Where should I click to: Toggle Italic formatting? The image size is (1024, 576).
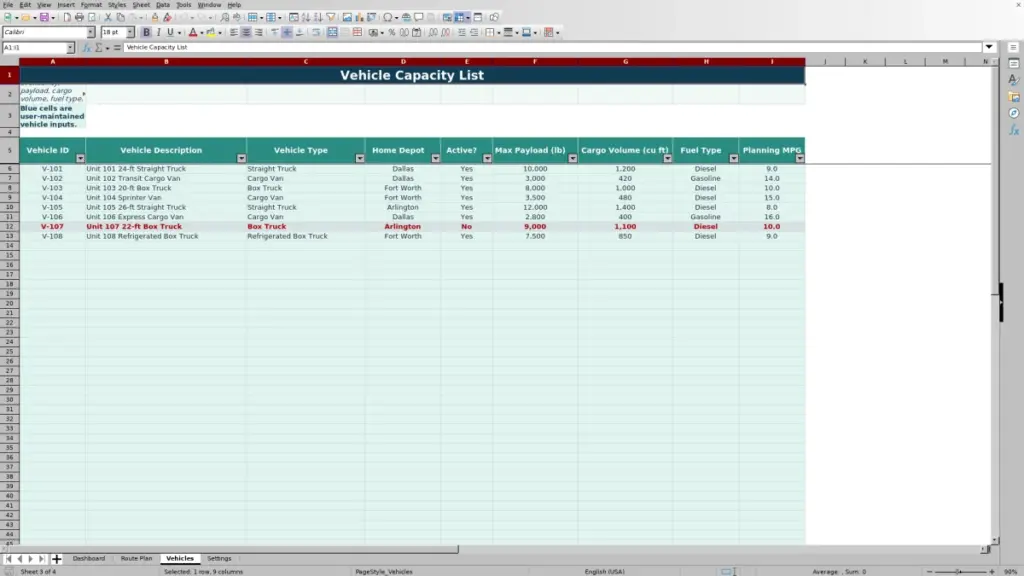coord(158,32)
